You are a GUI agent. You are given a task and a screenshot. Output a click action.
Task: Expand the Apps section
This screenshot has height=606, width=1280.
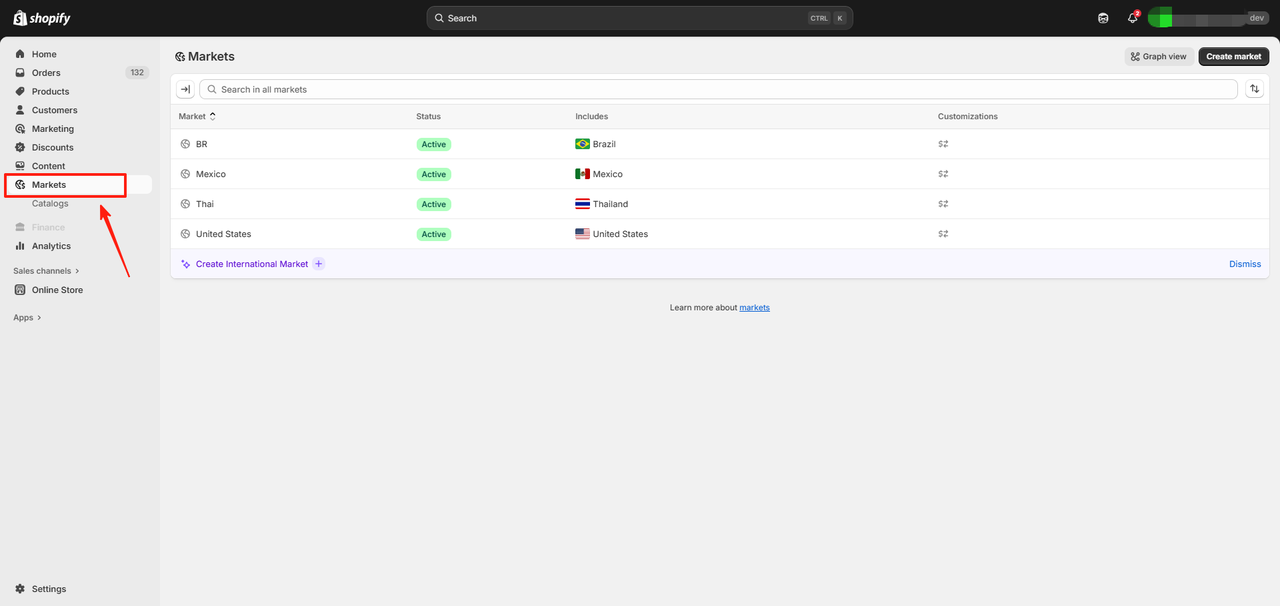pyautogui.click(x=27, y=318)
